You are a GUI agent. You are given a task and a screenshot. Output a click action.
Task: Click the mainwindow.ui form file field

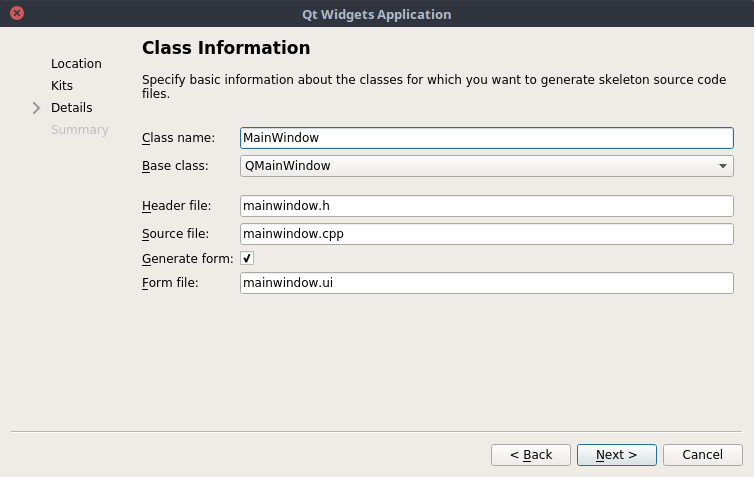coord(486,284)
